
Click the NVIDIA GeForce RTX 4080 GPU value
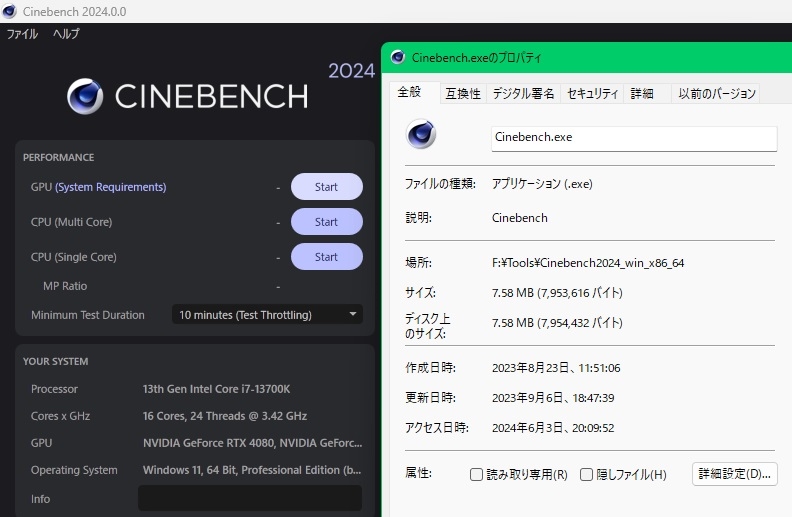pyautogui.click(x=253, y=443)
